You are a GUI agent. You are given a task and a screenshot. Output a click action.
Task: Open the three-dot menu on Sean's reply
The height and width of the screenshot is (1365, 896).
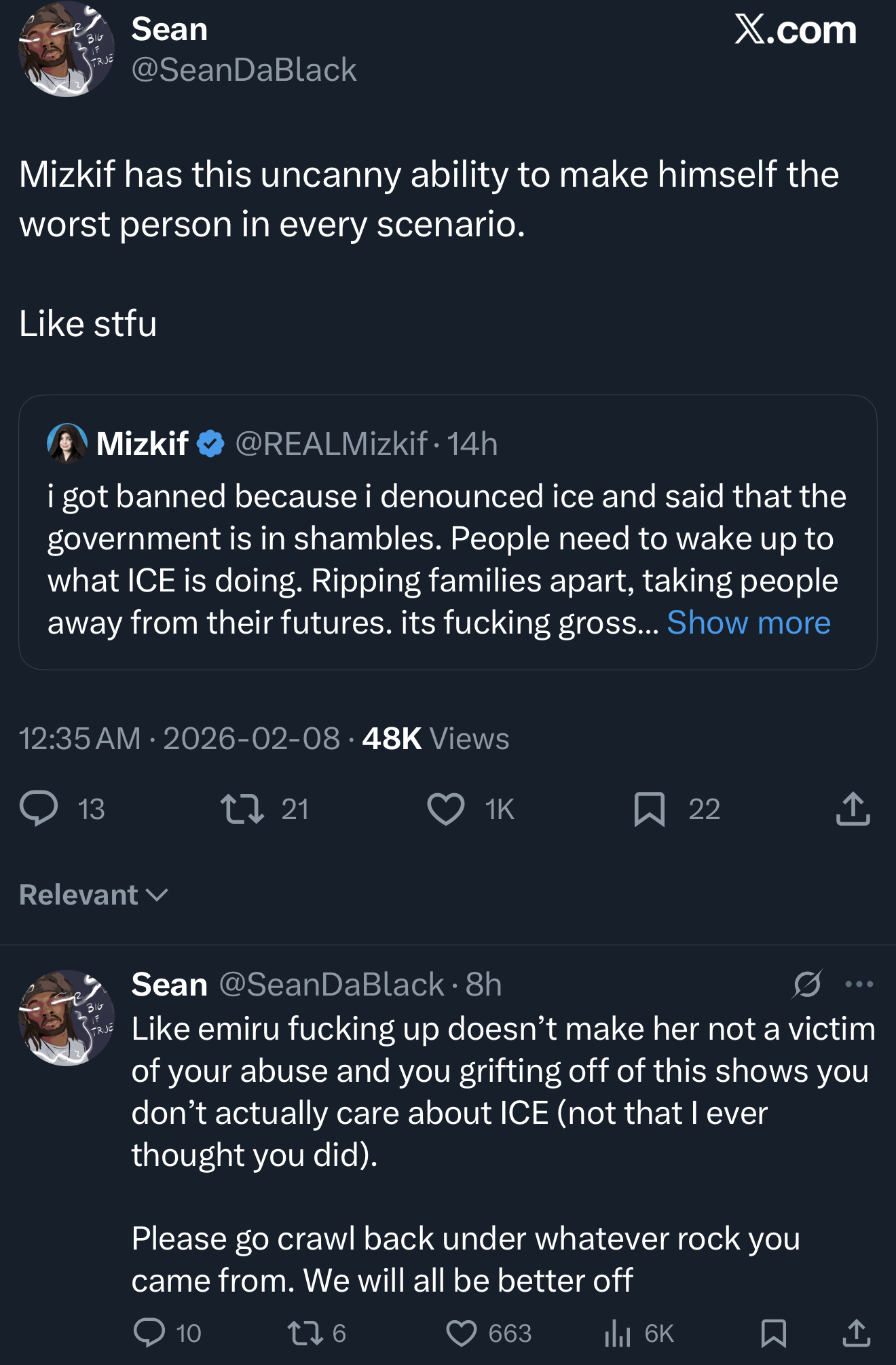click(859, 984)
